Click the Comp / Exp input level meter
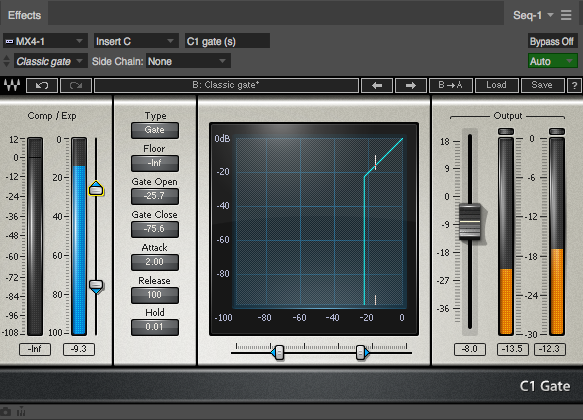This screenshot has height=420, width=583. pos(35,236)
